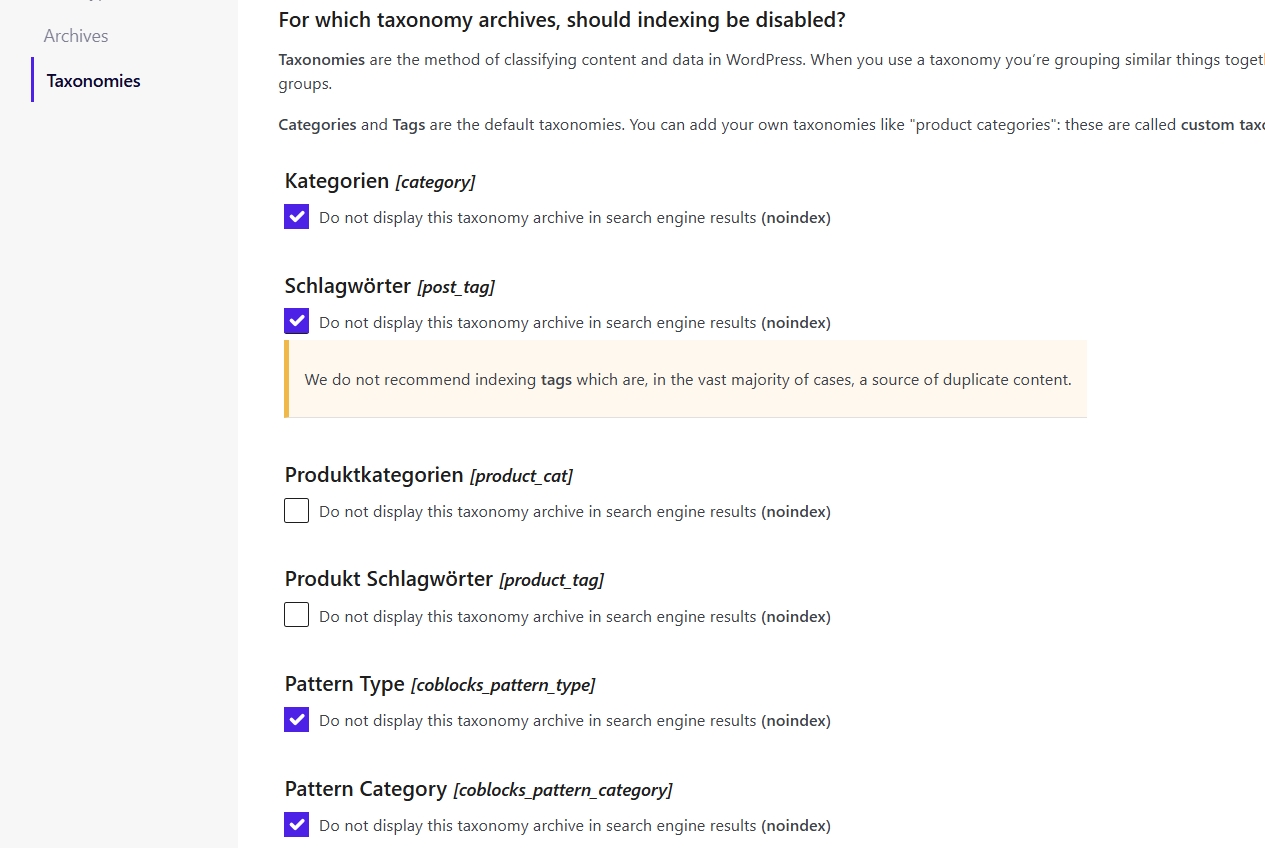
Task: Select the Taxonomies sidebar item
Action: (93, 81)
